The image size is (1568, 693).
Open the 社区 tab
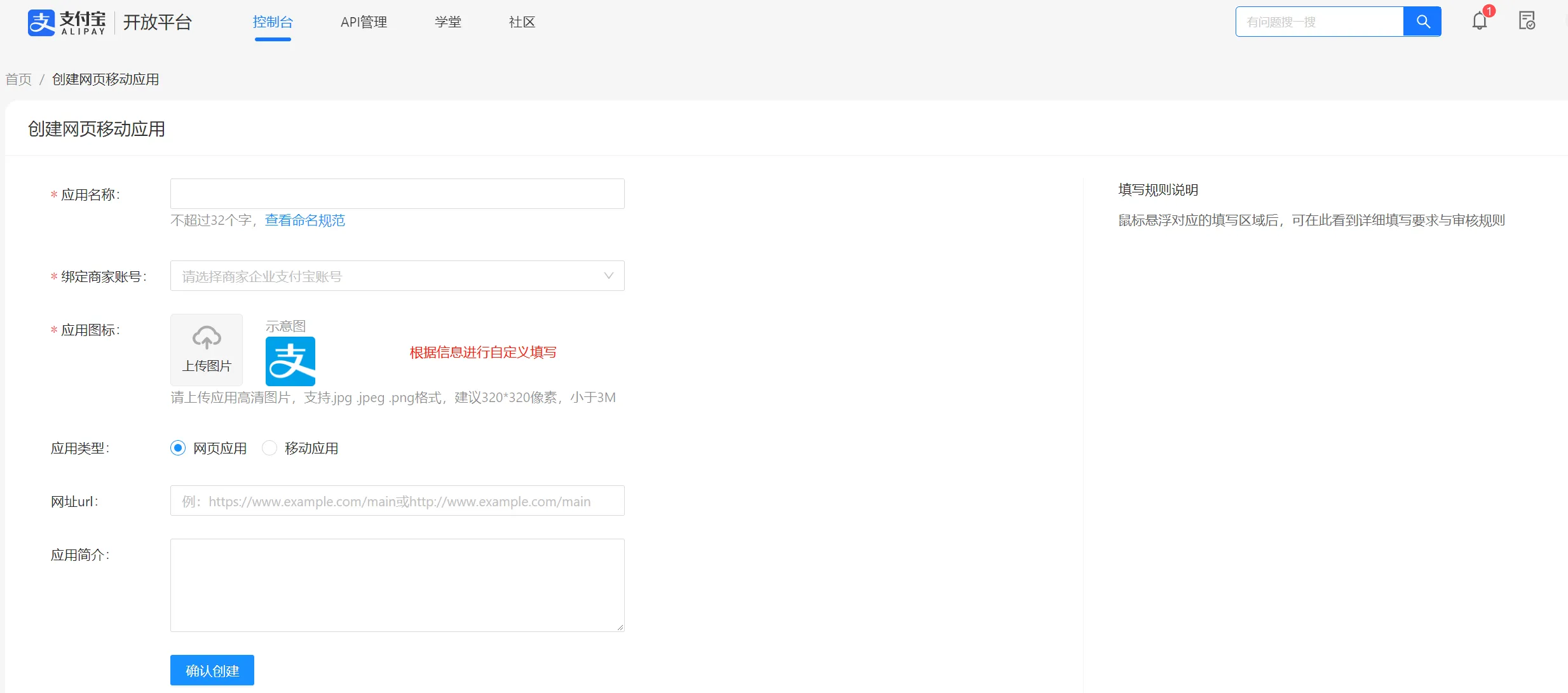coord(522,22)
